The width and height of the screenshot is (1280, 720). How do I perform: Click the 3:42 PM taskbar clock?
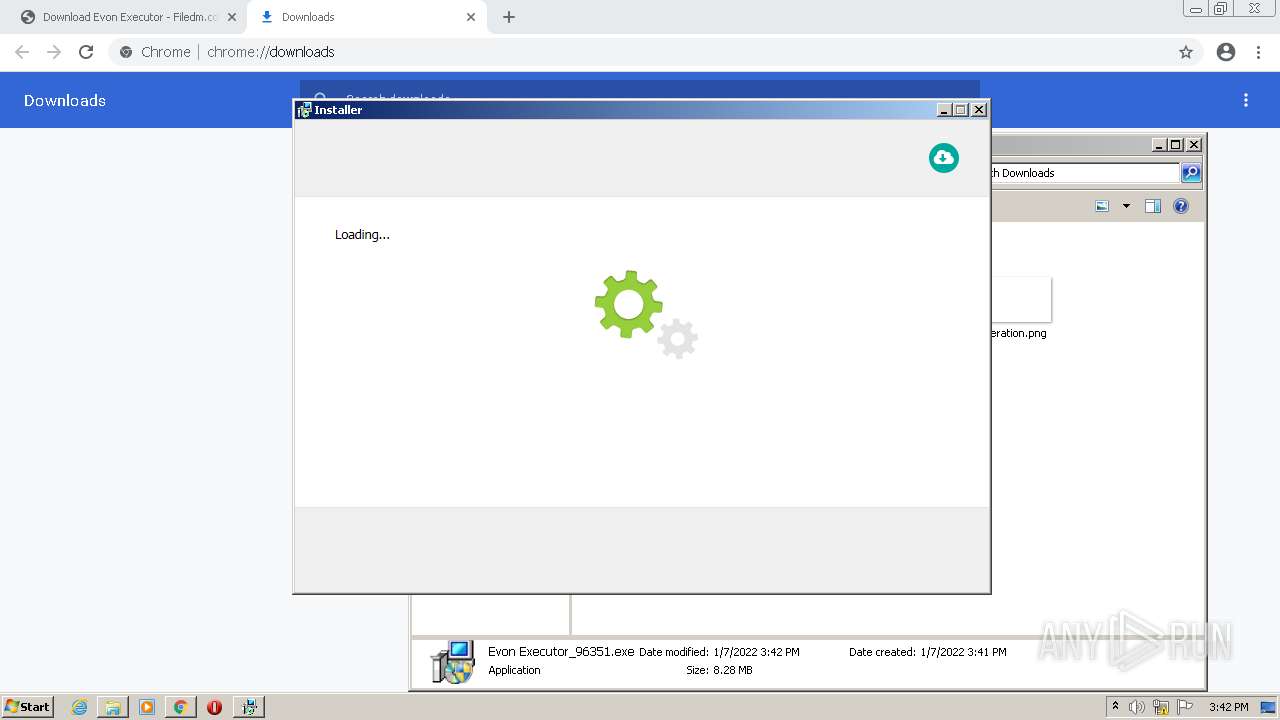tap(1228, 707)
